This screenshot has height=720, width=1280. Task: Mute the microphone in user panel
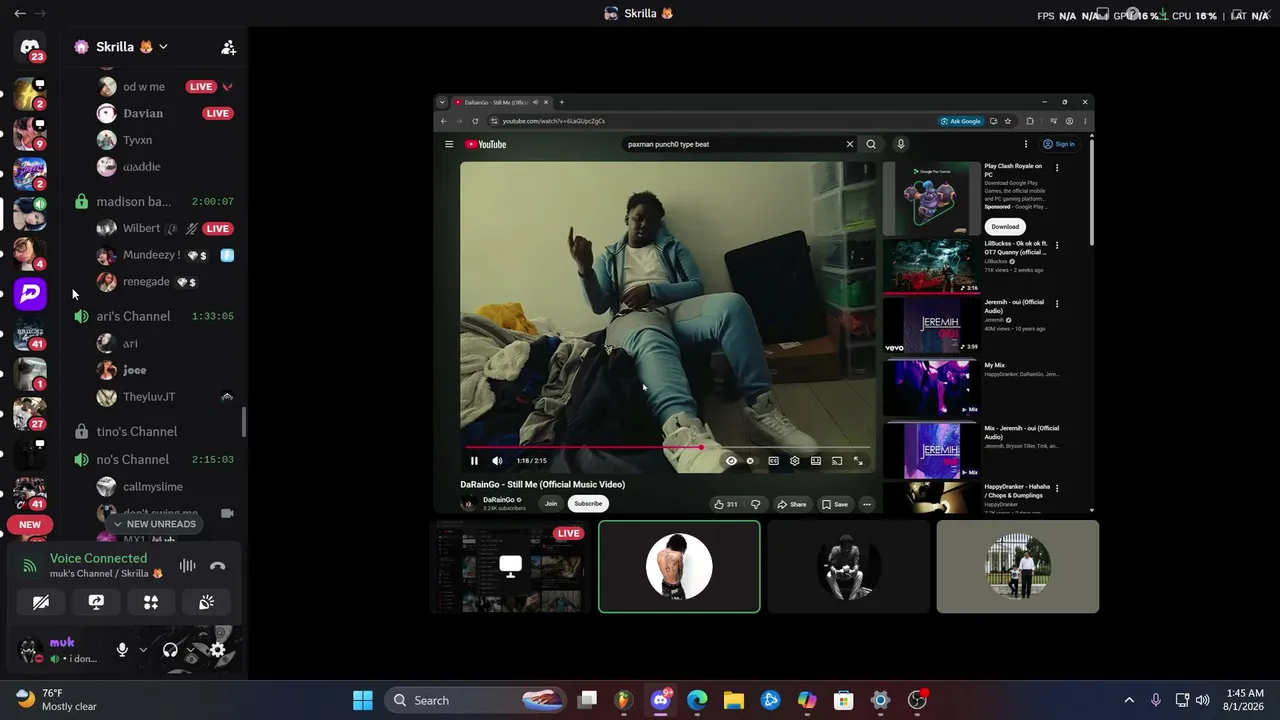[x=122, y=650]
